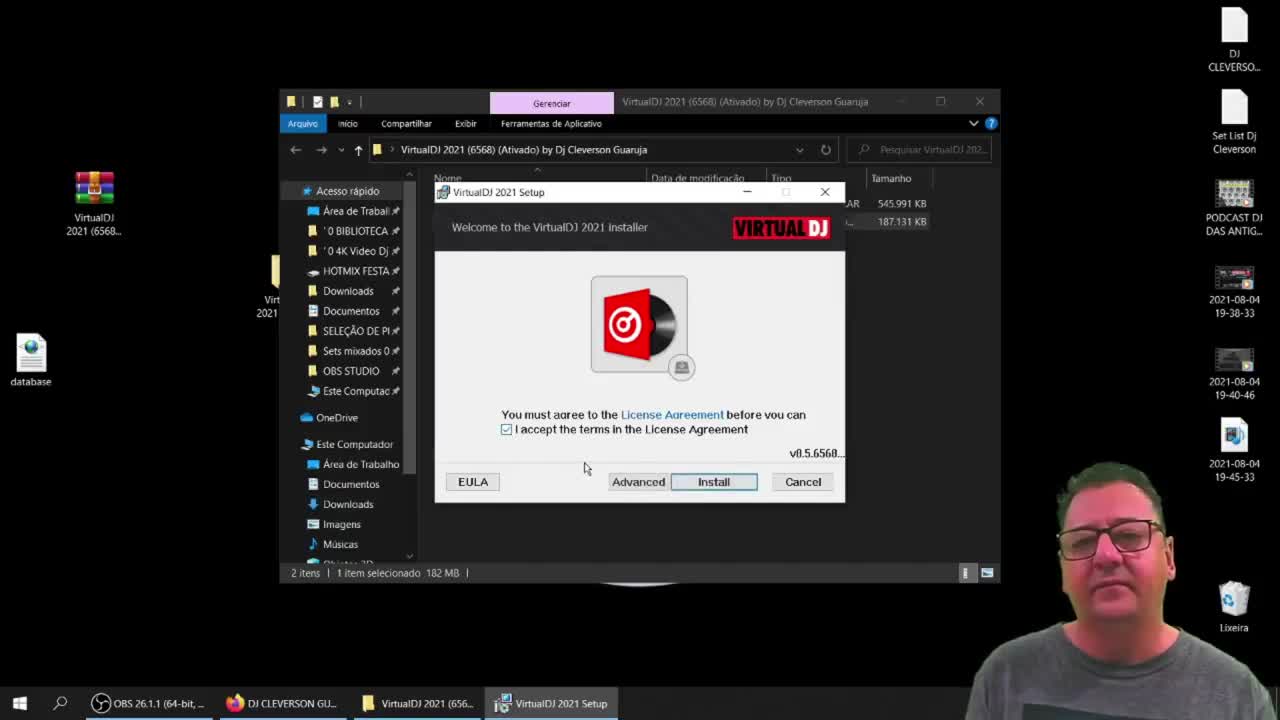The width and height of the screenshot is (1280, 720).
Task: Click the Explorer search box
Action: 921,150
